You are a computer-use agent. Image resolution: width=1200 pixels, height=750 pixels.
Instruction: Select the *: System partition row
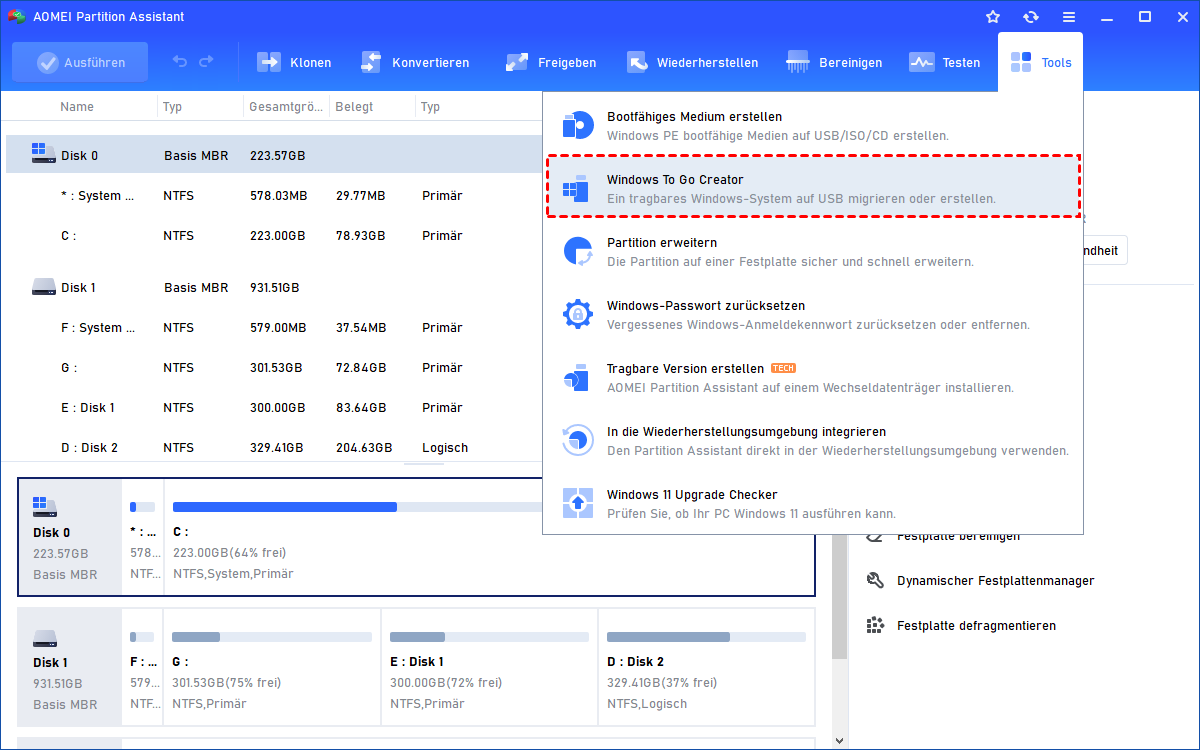(275, 195)
